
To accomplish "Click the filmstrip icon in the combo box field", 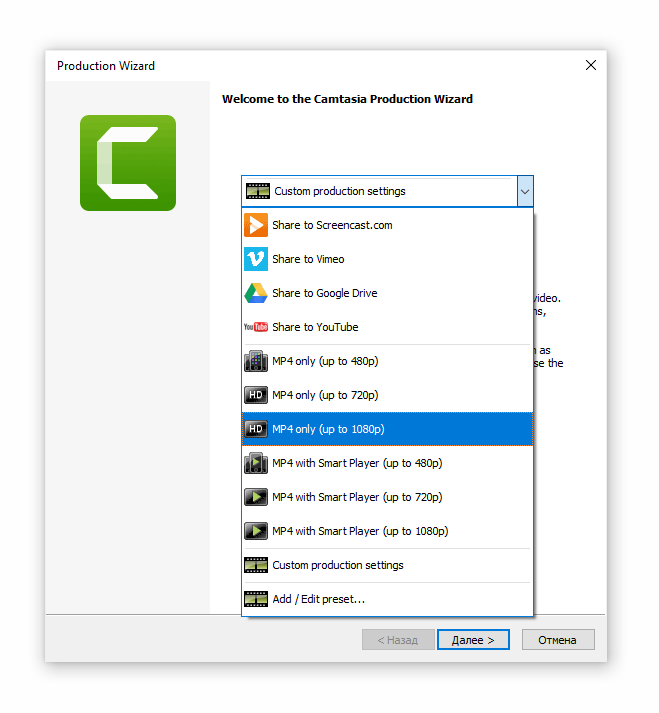I will [x=258, y=191].
